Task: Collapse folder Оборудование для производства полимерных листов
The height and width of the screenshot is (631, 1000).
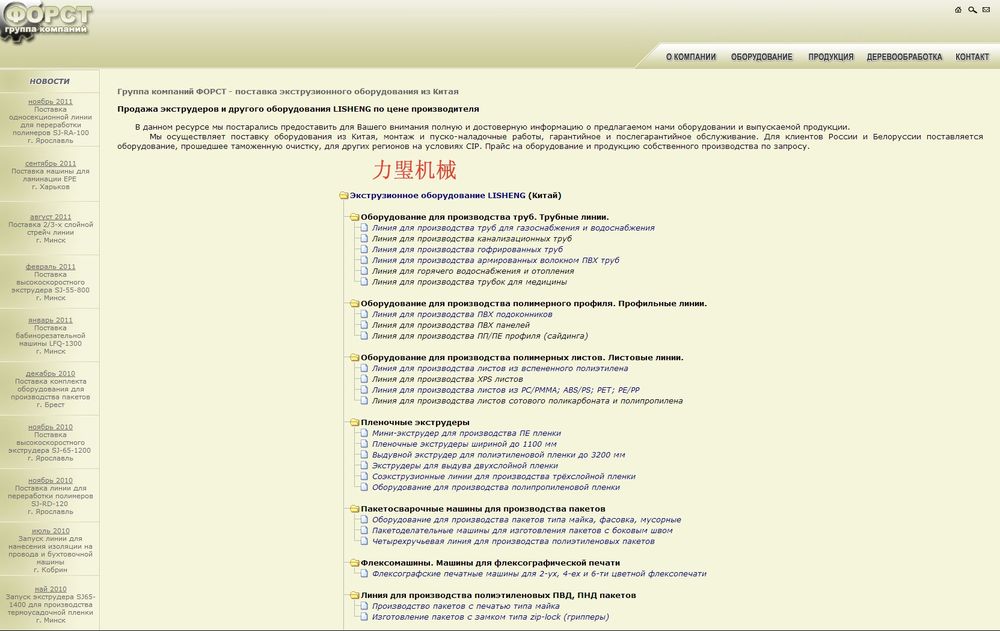Action: pyautogui.click(x=355, y=358)
